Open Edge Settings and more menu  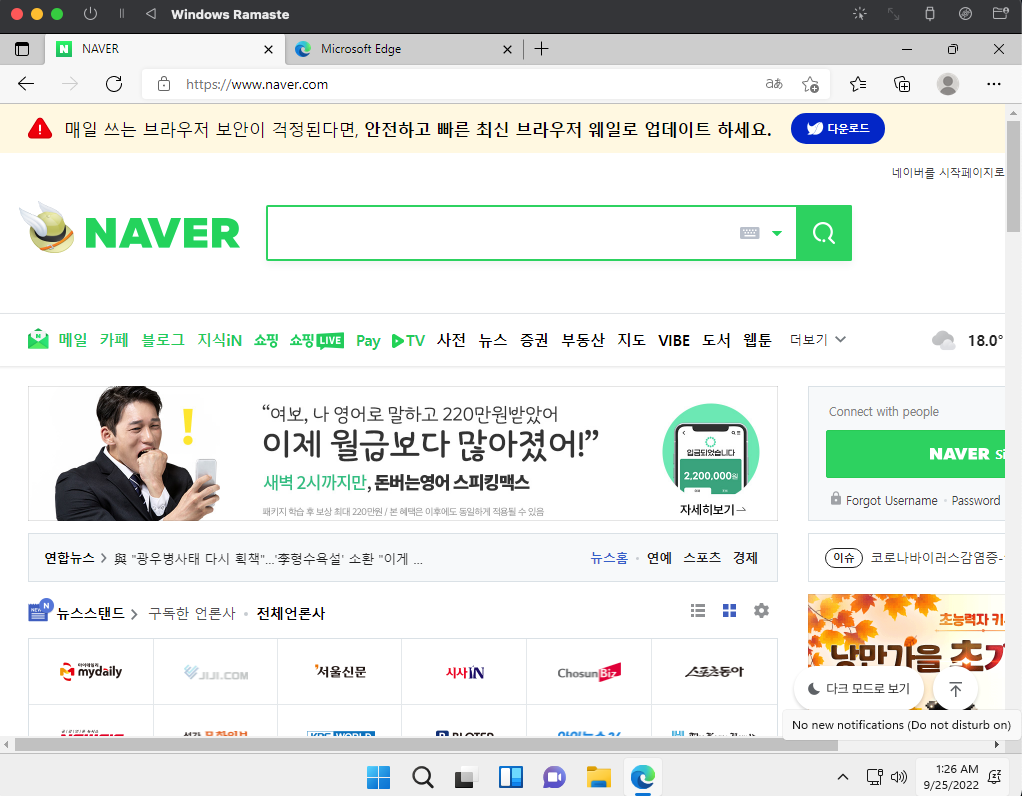pos(993,84)
